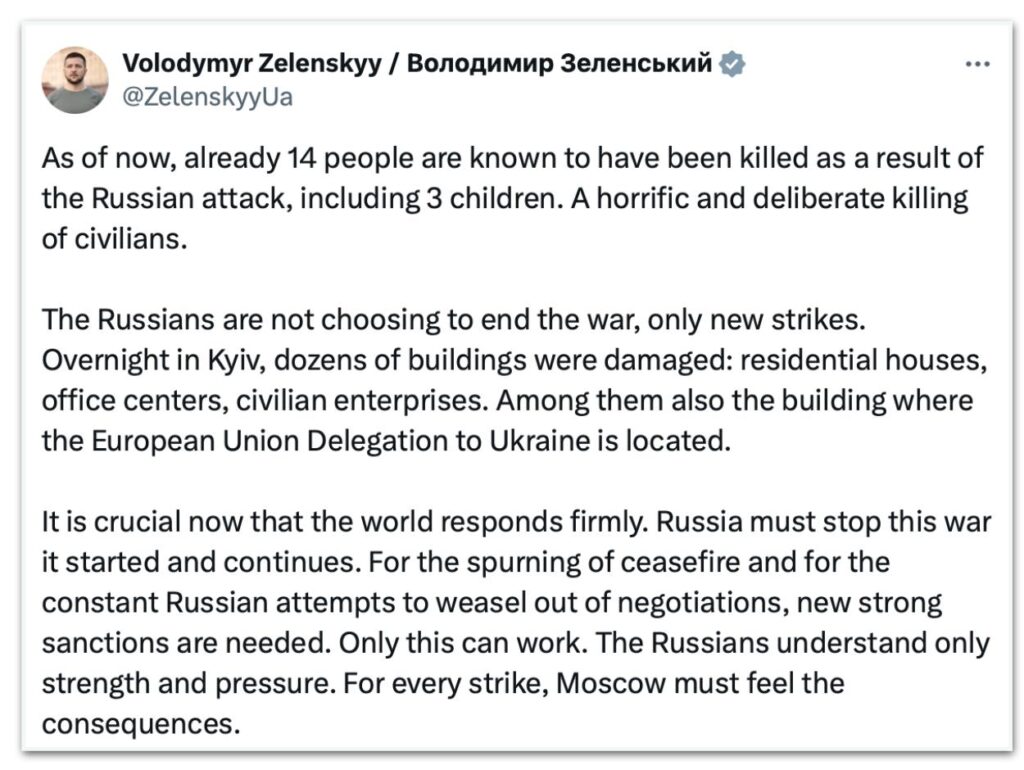This screenshot has height=770, width=1024.
Task: Open the tweet's more options menu
Action: (x=976, y=65)
